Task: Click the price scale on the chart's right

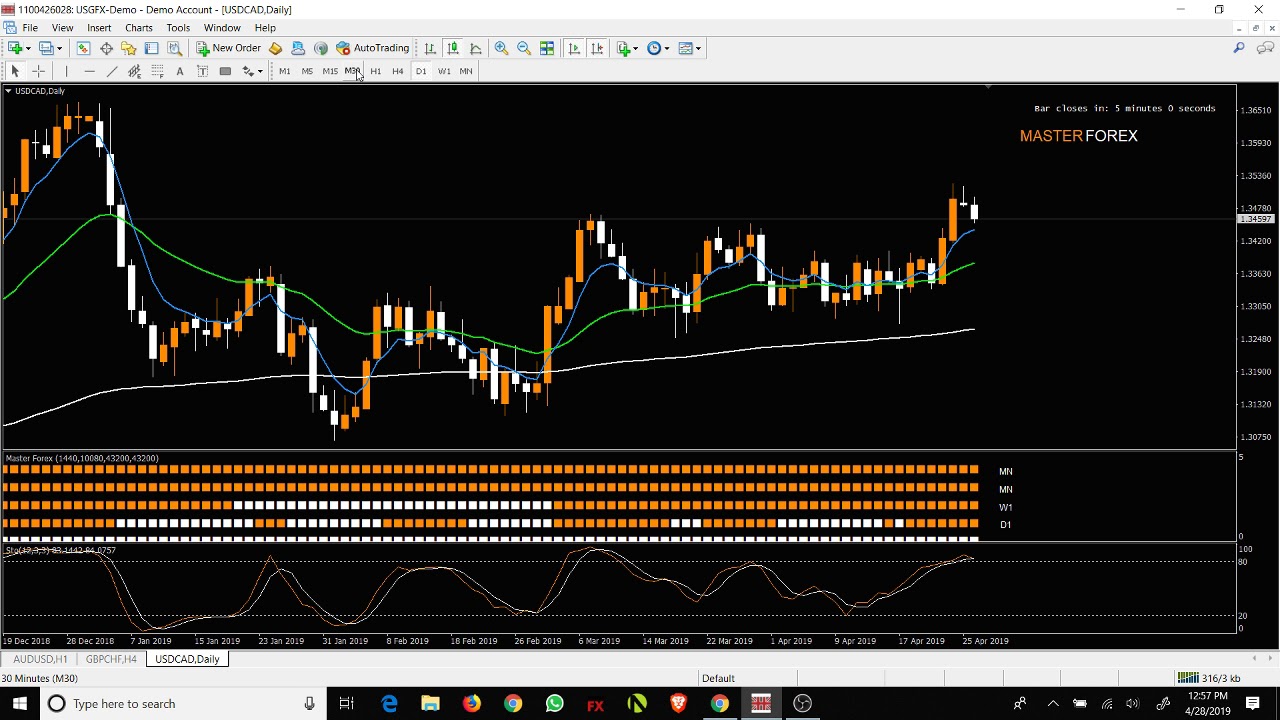Action: [x=1256, y=270]
